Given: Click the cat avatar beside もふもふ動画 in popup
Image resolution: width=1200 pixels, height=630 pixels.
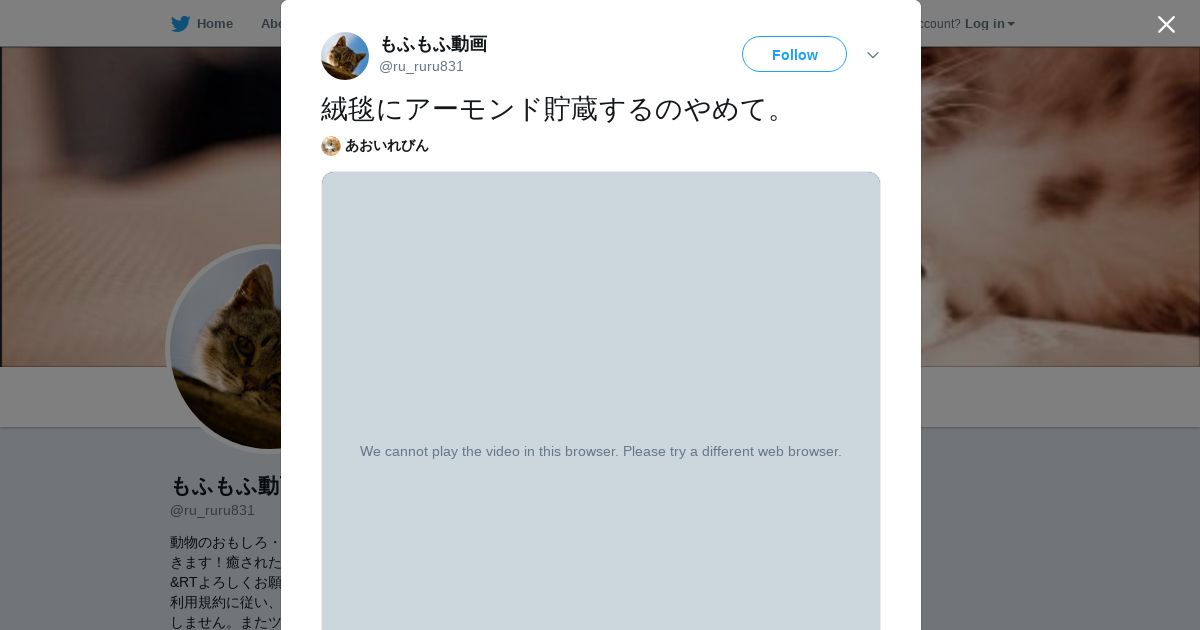Looking at the screenshot, I should pyautogui.click(x=345, y=56).
